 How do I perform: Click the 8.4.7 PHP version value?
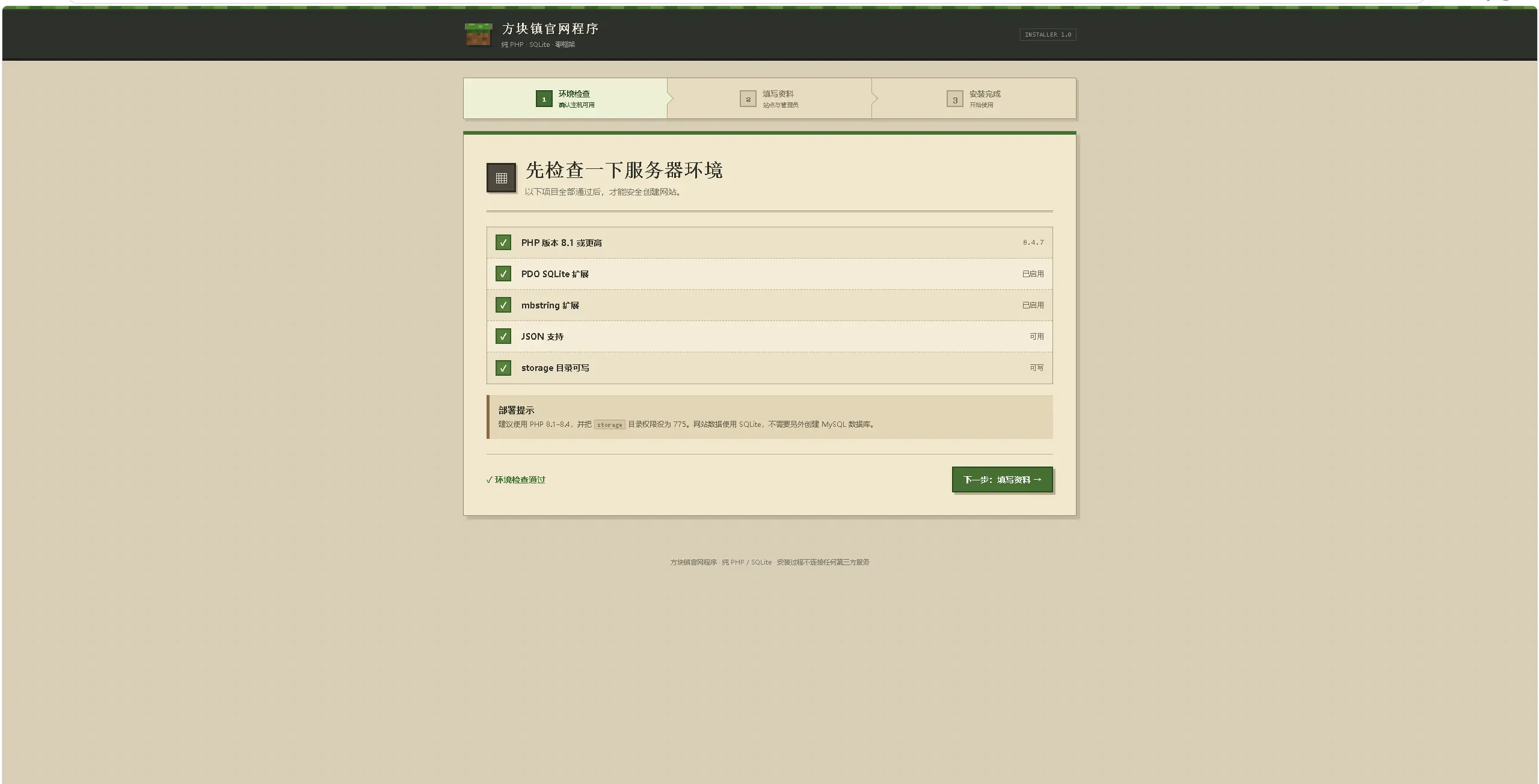click(x=1033, y=242)
